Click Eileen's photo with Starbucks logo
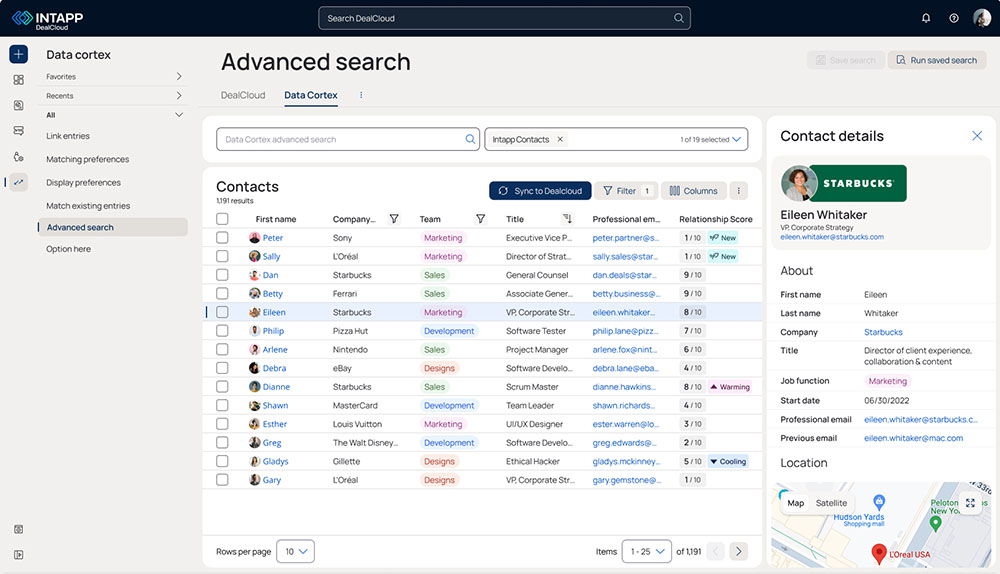 (844, 183)
